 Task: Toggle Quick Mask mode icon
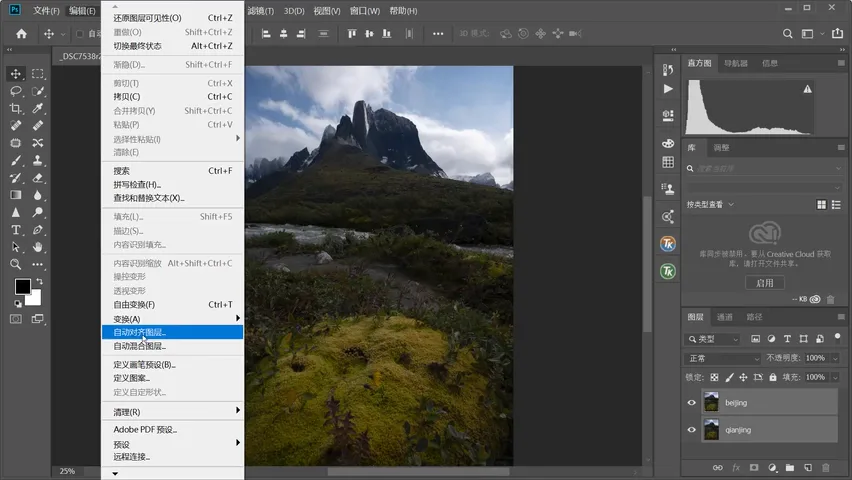pyautogui.click(x=16, y=319)
